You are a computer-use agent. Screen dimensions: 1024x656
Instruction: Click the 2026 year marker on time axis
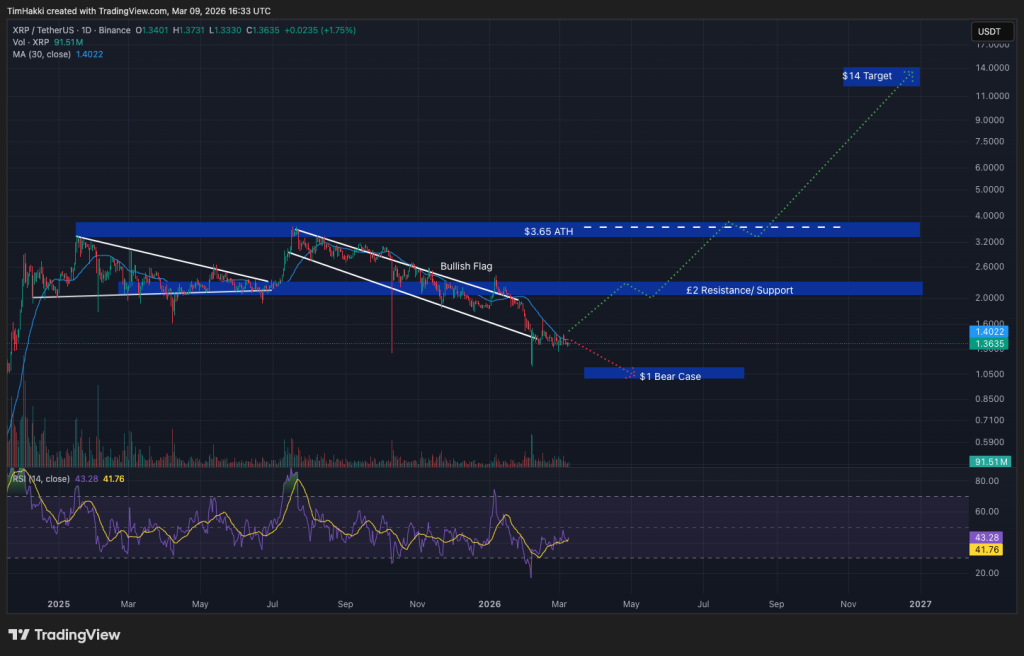[x=490, y=604]
